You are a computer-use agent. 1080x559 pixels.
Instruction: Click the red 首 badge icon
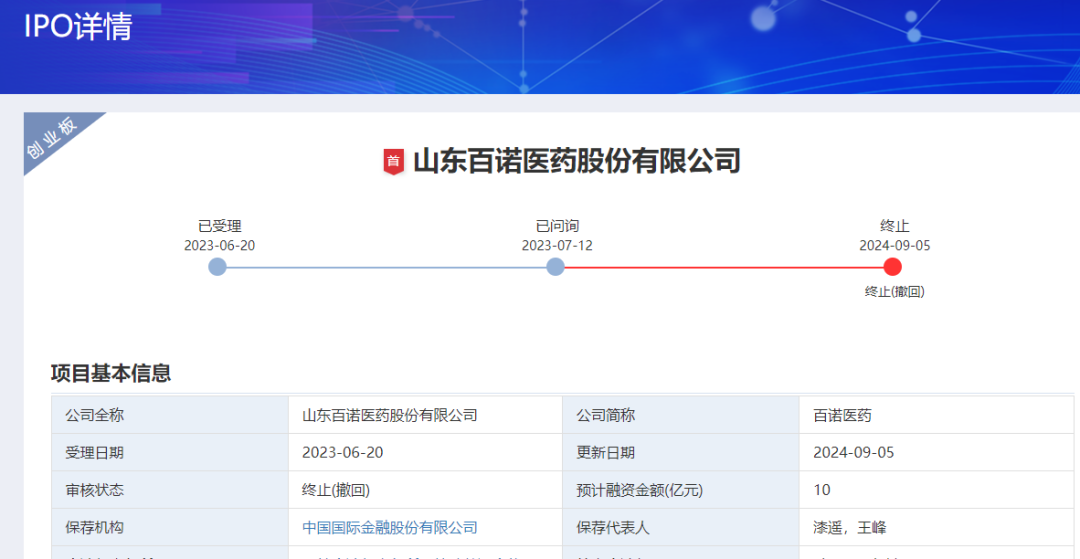pos(393,162)
